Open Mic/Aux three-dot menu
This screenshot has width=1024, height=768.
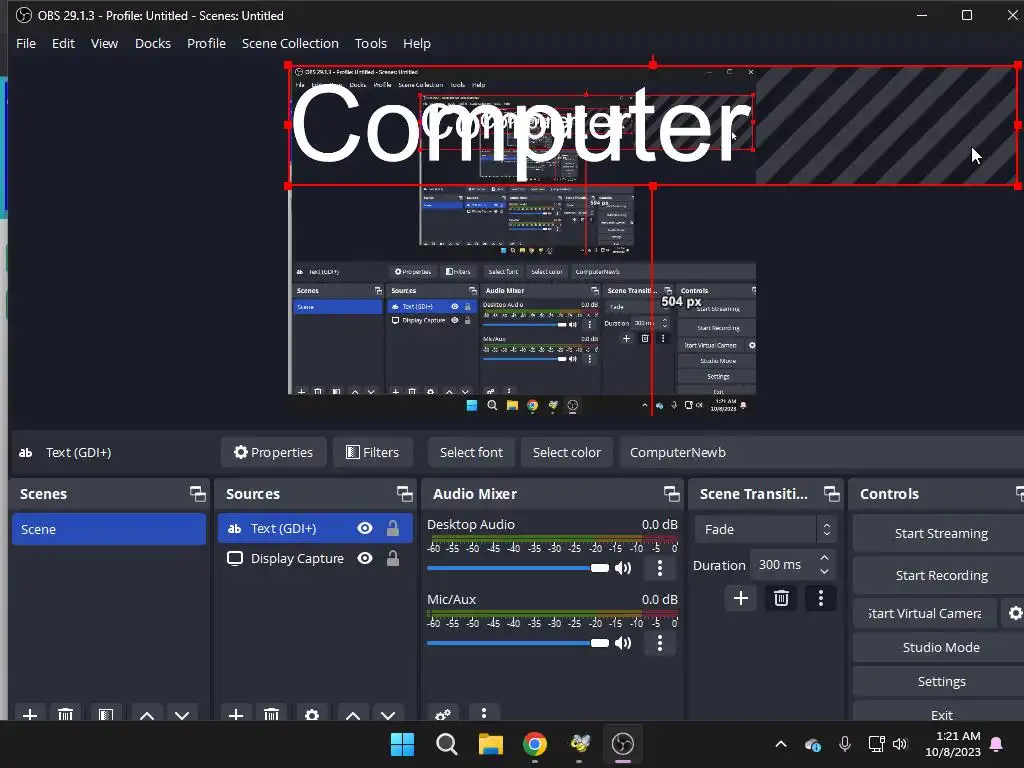pyautogui.click(x=660, y=643)
